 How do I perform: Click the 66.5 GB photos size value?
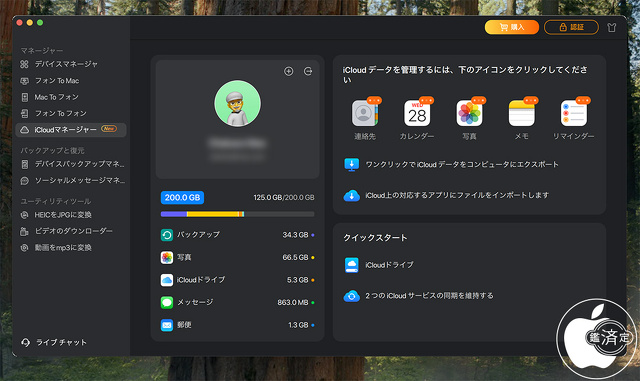point(295,257)
